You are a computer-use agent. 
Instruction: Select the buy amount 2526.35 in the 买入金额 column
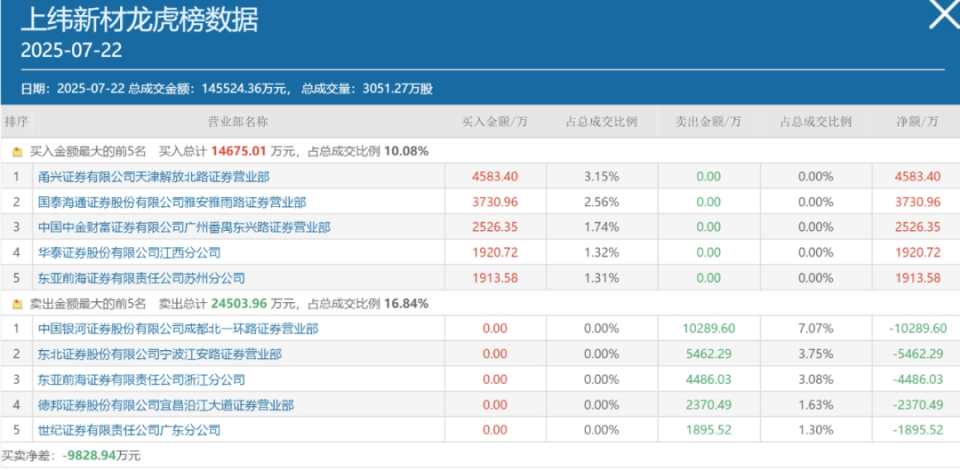[495, 227]
